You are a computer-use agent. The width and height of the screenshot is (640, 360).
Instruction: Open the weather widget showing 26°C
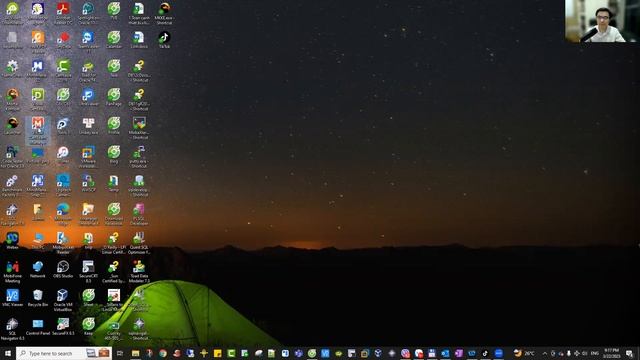point(524,353)
